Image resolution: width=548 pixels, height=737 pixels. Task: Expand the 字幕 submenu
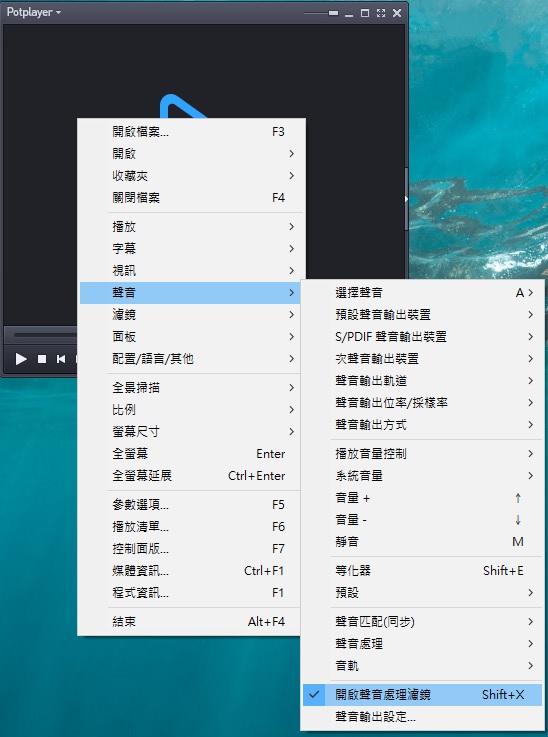pos(190,249)
